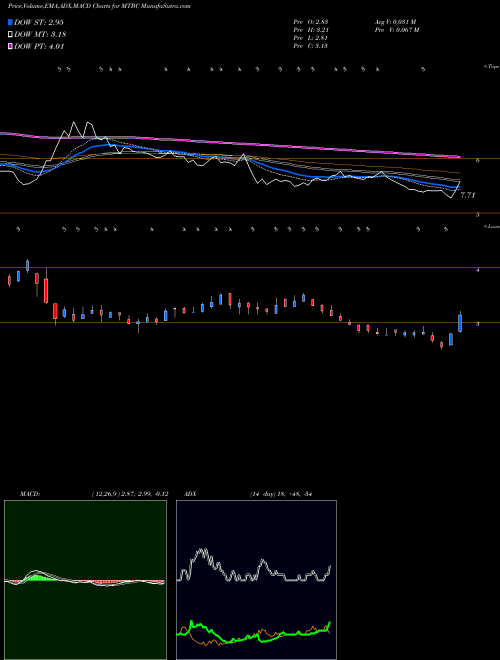Click the 'Avg V: 0.031 M' value
This screenshot has height=660, width=500.
pyautogui.click(x=395, y=22)
